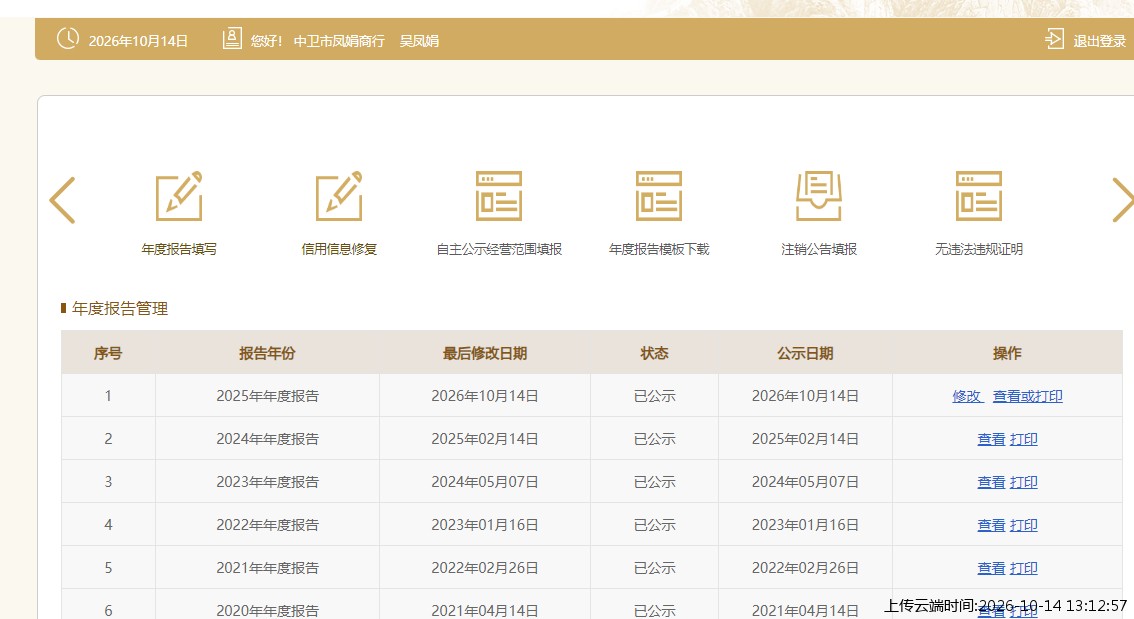Click the 信用信息修复 label
The image size is (1134, 619).
tap(339, 249)
